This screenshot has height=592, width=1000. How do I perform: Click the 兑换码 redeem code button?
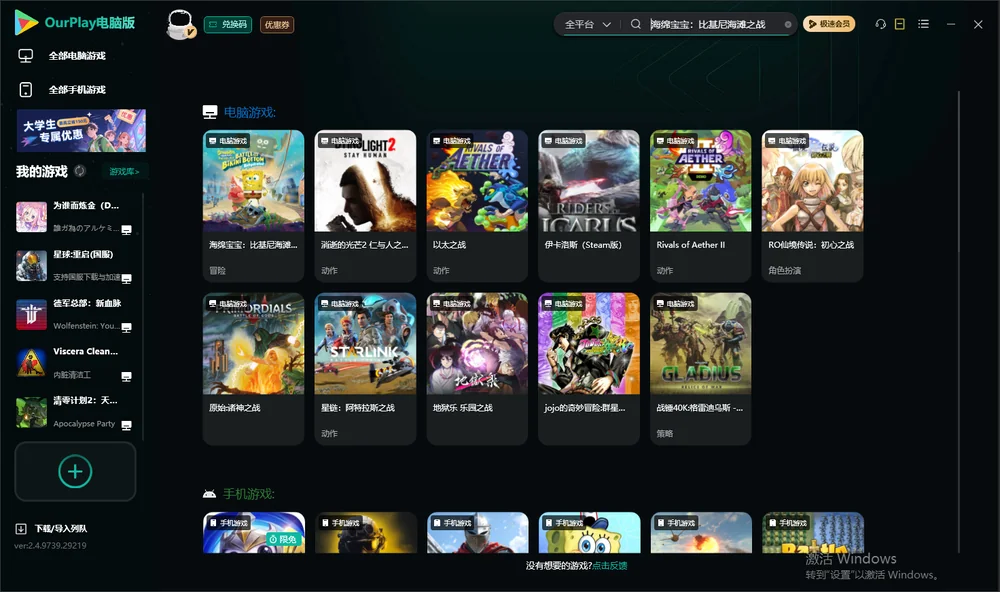coord(228,24)
